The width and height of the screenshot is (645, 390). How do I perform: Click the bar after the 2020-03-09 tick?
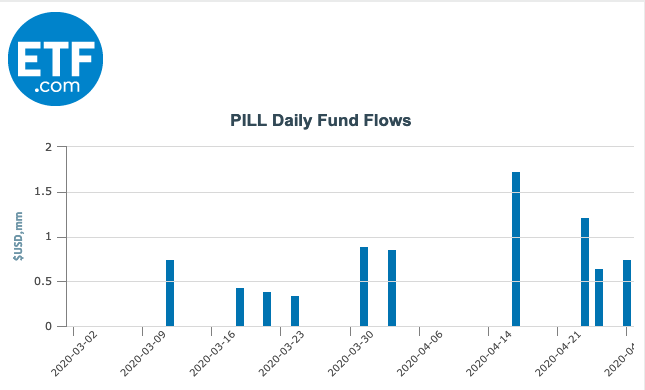pos(170,293)
